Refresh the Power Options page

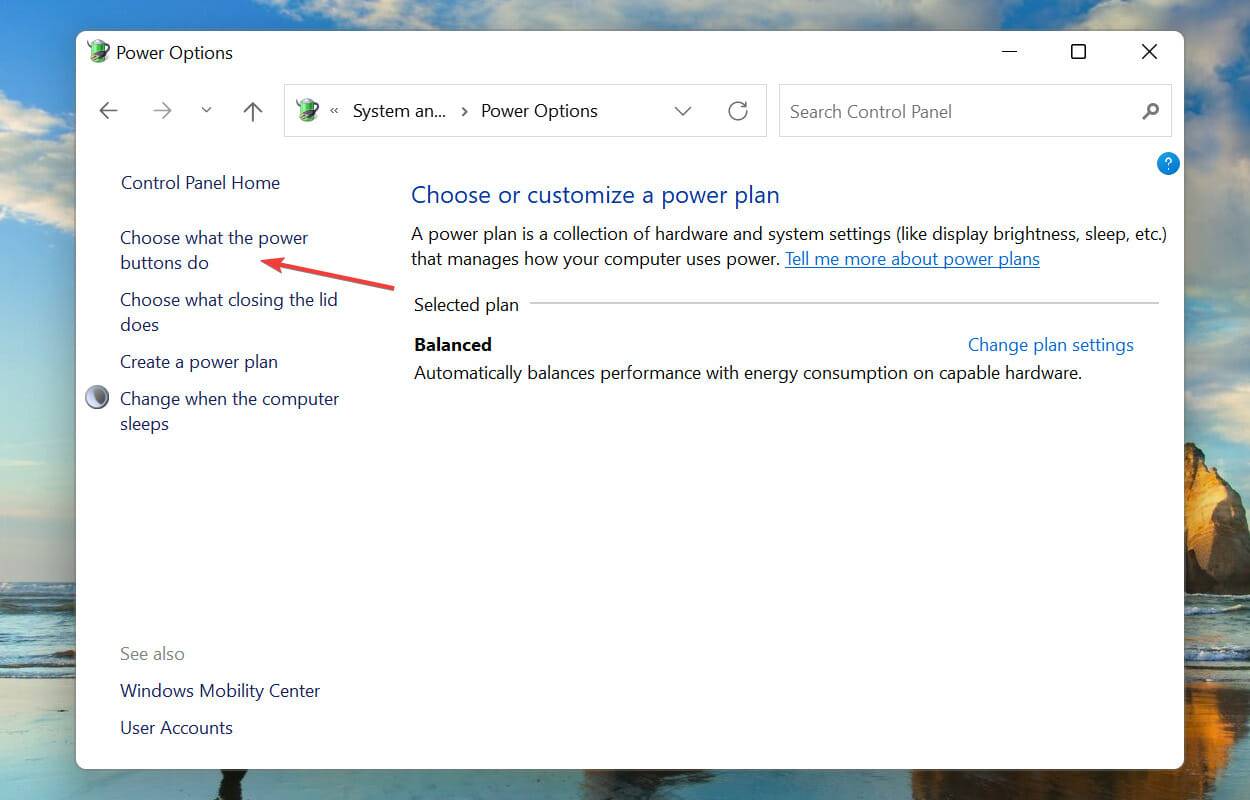click(x=738, y=110)
